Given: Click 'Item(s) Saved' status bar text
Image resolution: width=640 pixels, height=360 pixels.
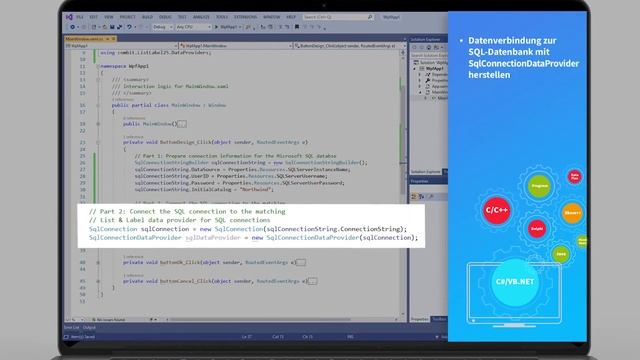Looking at the screenshot, I should point(83,337).
